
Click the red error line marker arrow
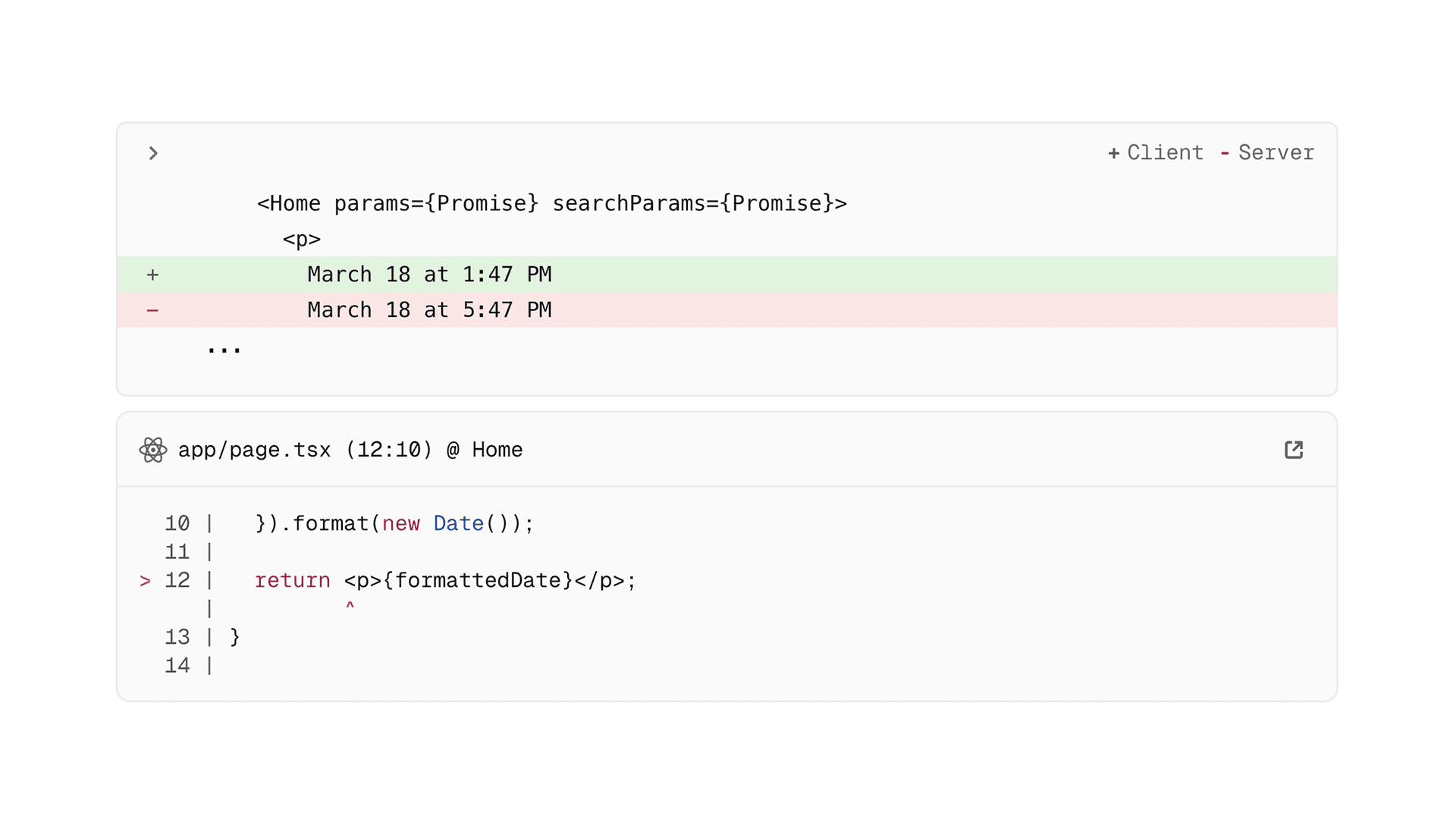pyautogui.click(x=145, y=581)
